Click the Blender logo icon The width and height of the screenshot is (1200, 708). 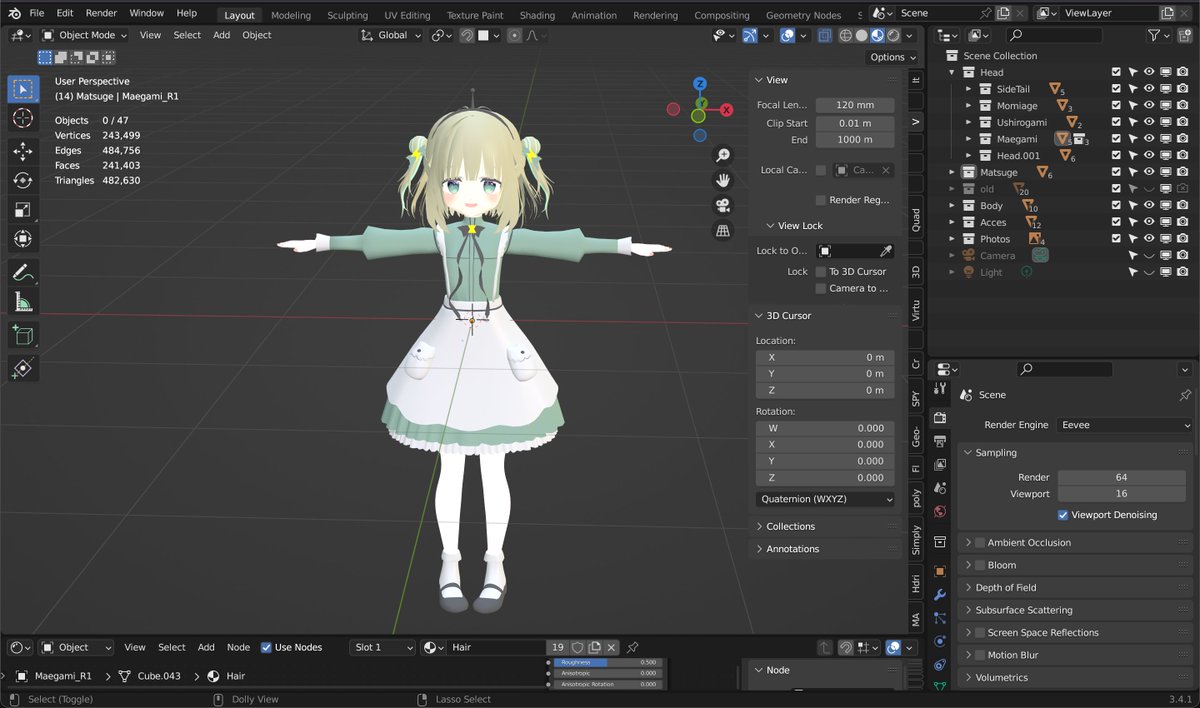[13, 13]
